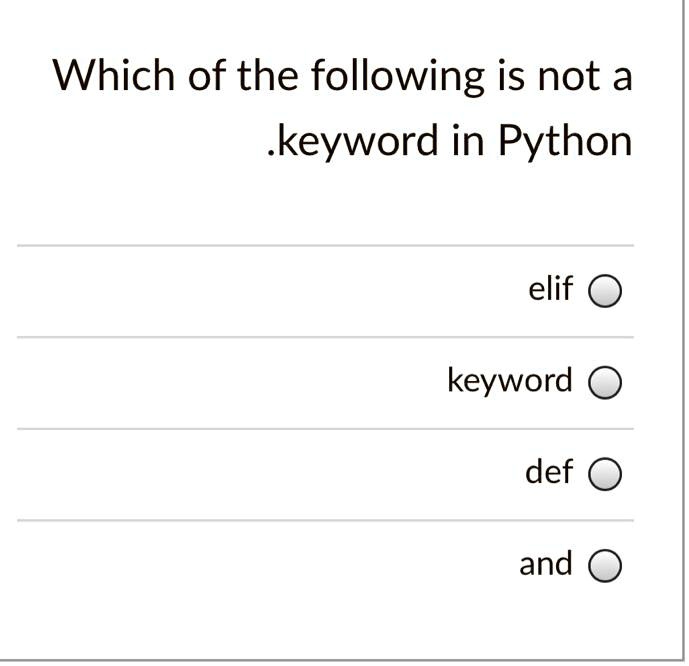689x666 pixels.
Task: Pick the def radio button
Action: 605,474
